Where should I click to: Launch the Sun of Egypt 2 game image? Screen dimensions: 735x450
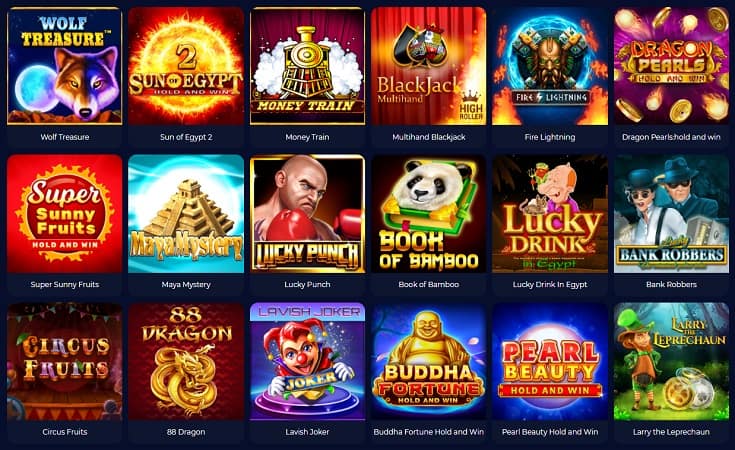pyautogui.click(x=186, y=66)
